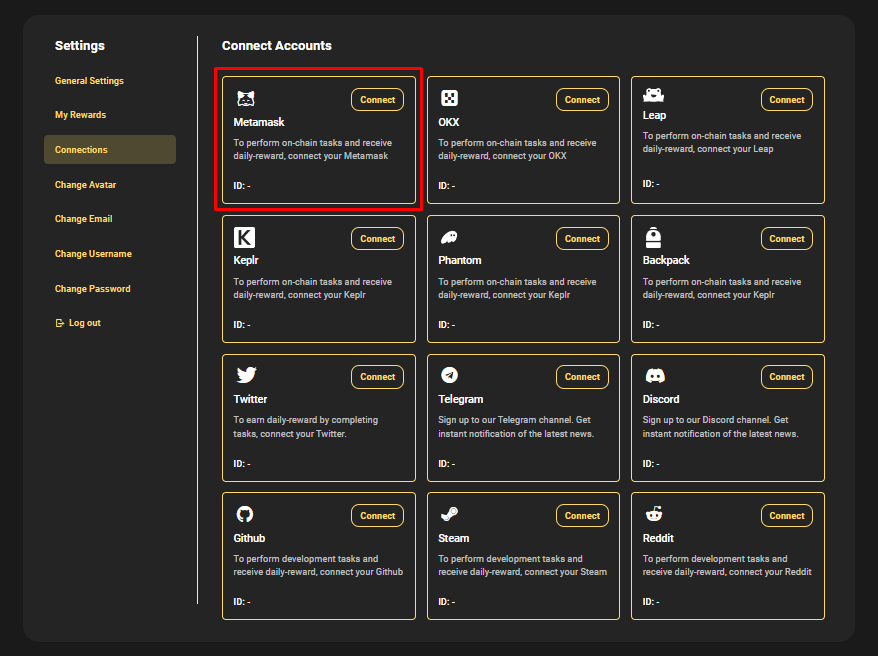Image resolution: width=878 pixels, height=656 pixels.
Task: Click the Metamask fox icon
Action: pyautogui.click(x=245, y=99)
